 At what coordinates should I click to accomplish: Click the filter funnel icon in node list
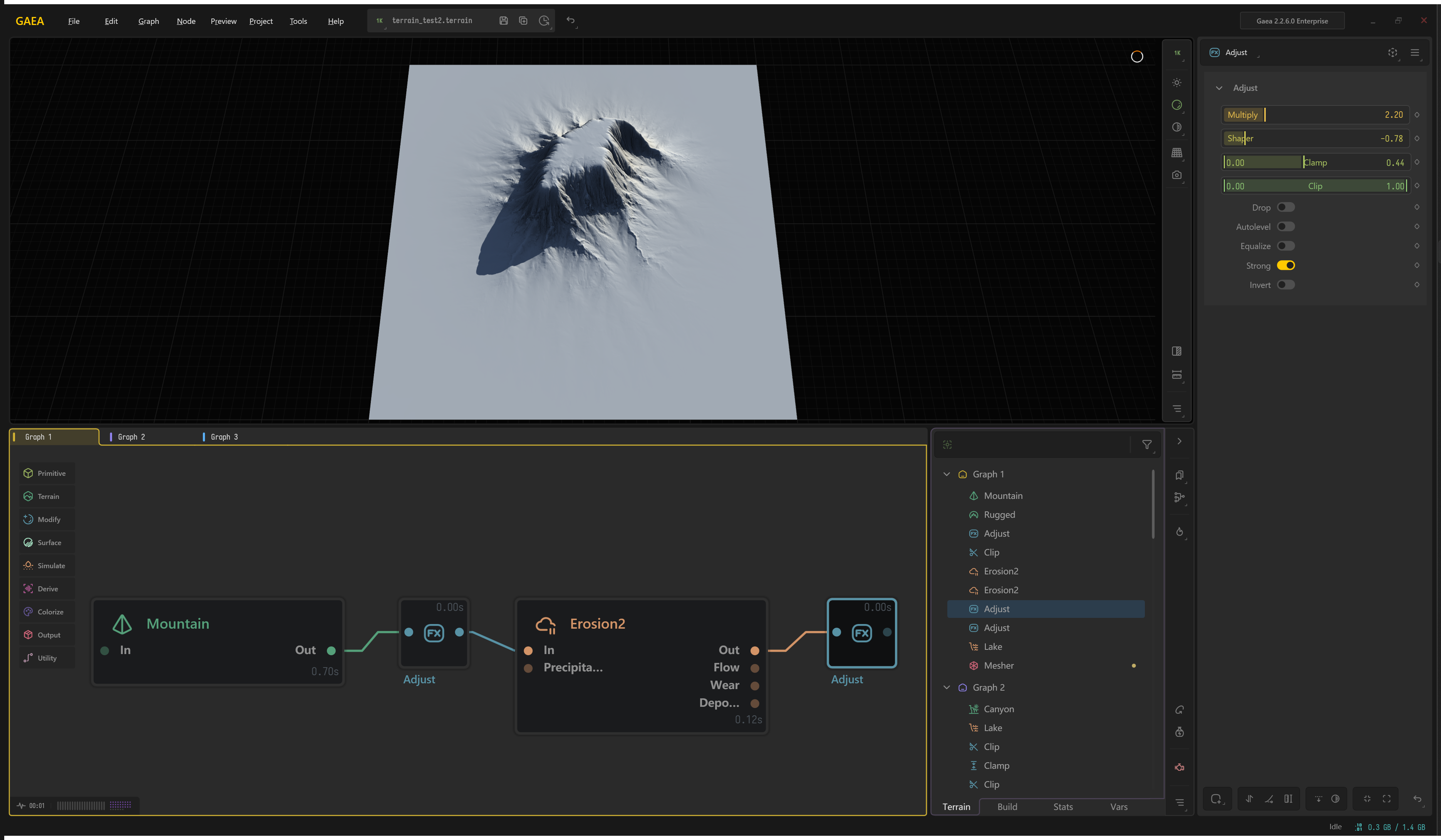(x=1146, y=444)
